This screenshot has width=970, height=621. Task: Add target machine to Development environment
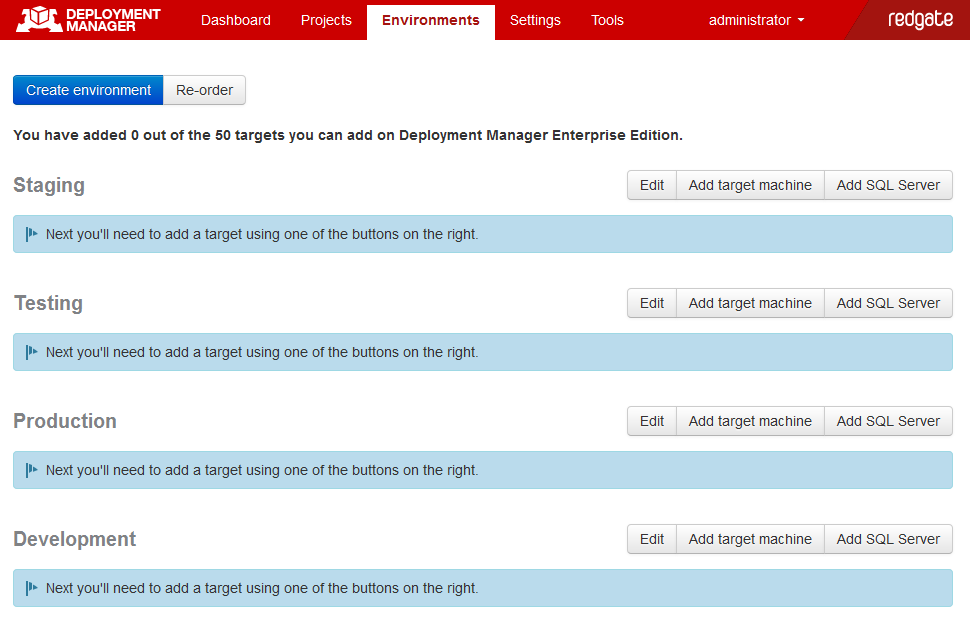click(750, 539)
